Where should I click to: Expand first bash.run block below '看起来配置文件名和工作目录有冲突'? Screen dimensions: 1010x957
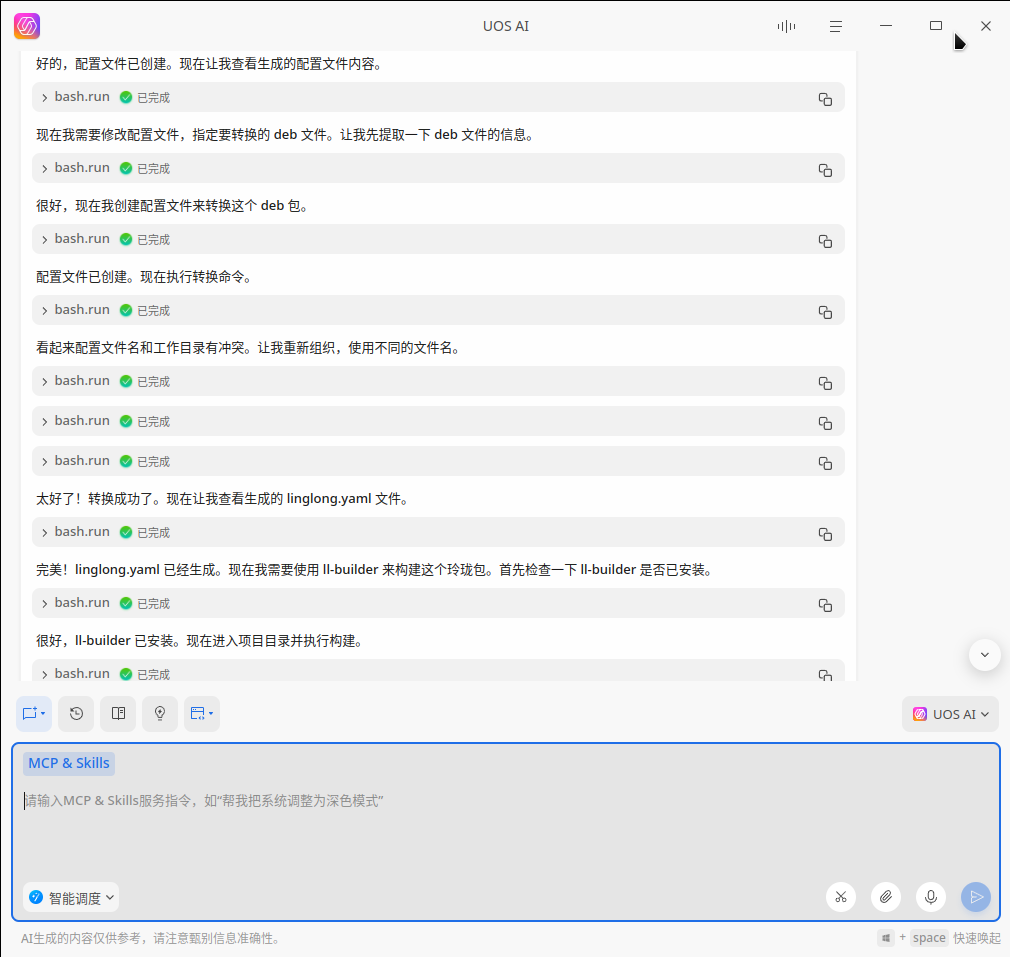click(44, 381)
